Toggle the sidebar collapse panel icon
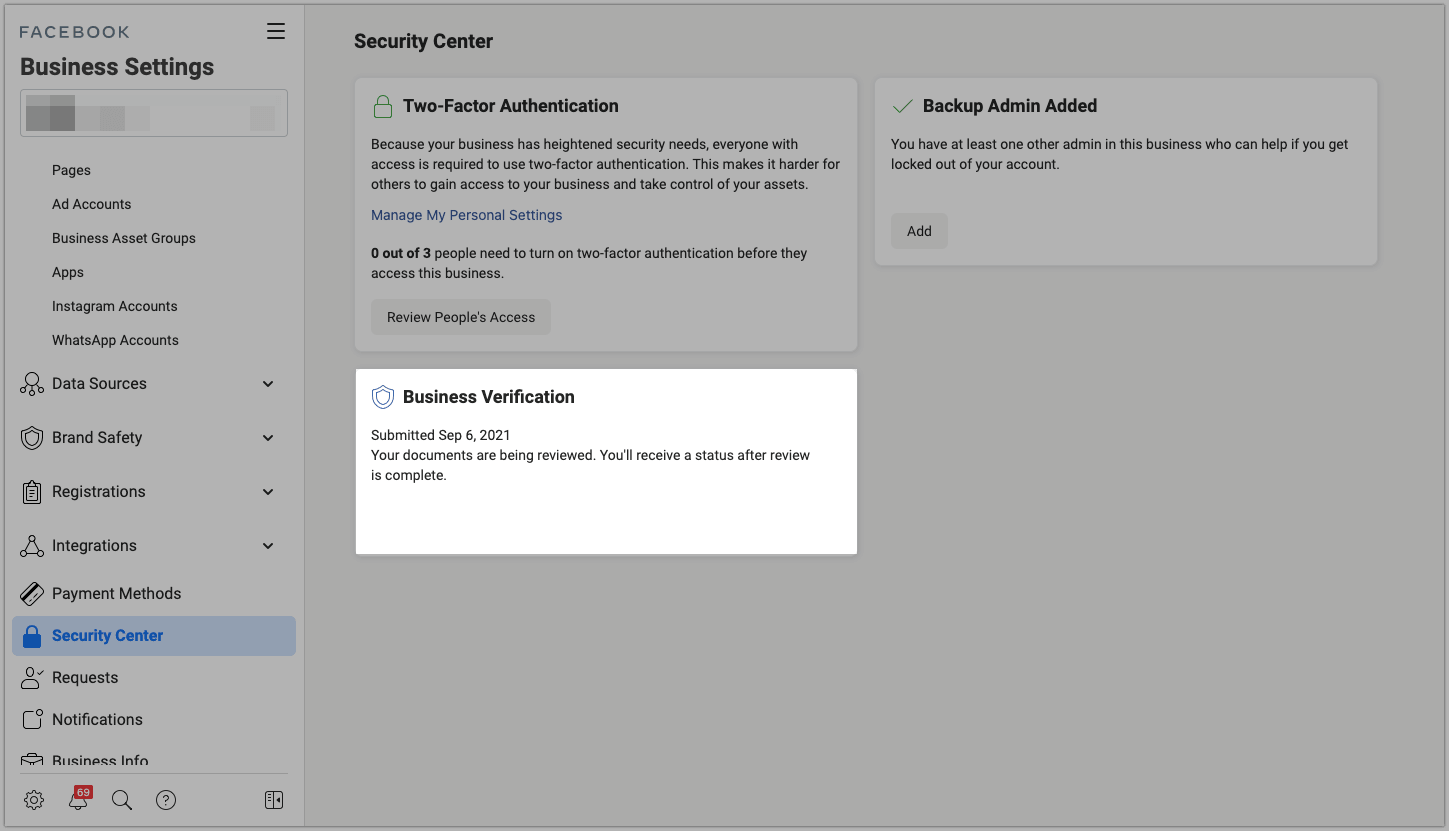Viewport: 1449px width, 831px height. [274, 800]
